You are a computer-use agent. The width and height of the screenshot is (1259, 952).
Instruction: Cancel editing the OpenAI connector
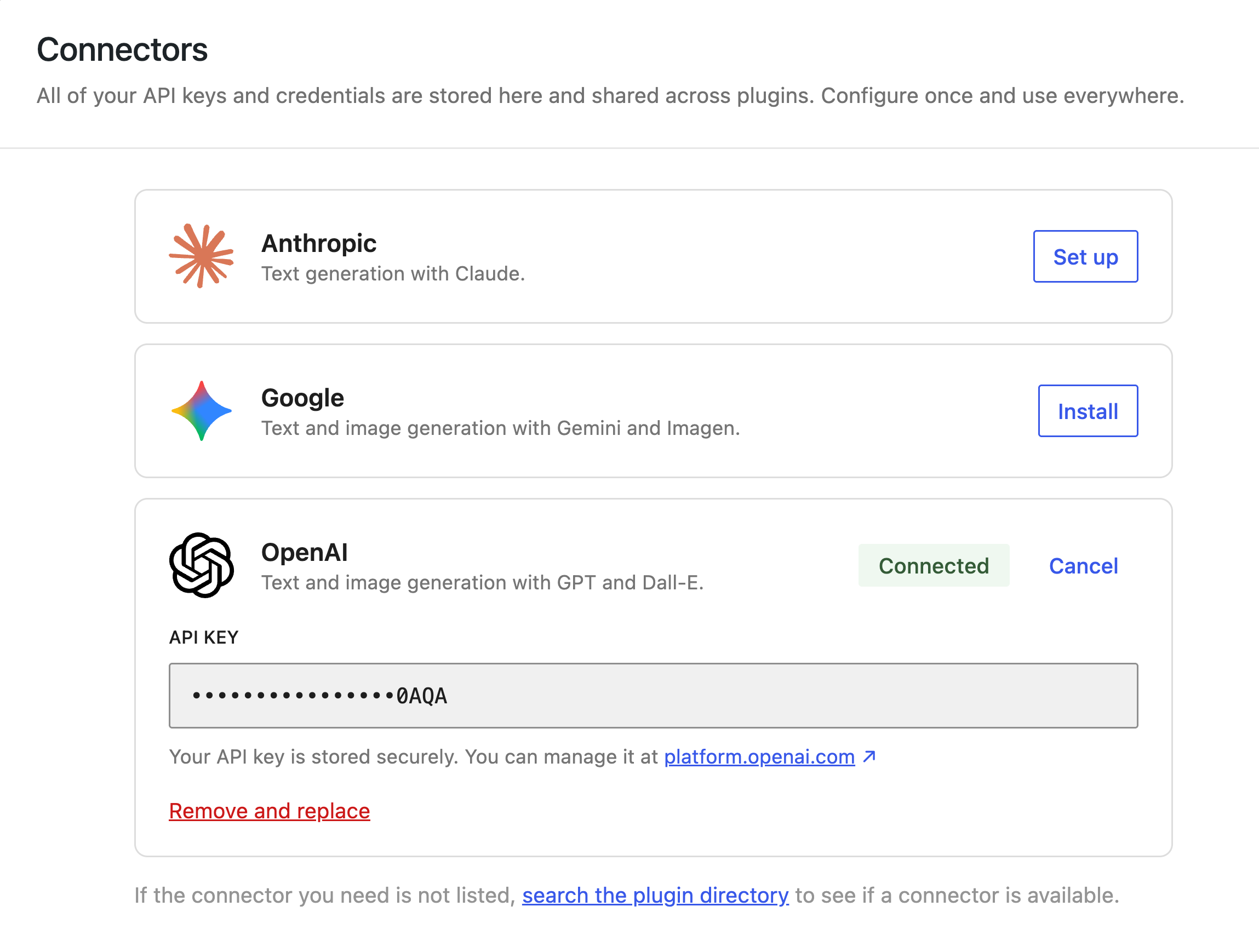1083,566
